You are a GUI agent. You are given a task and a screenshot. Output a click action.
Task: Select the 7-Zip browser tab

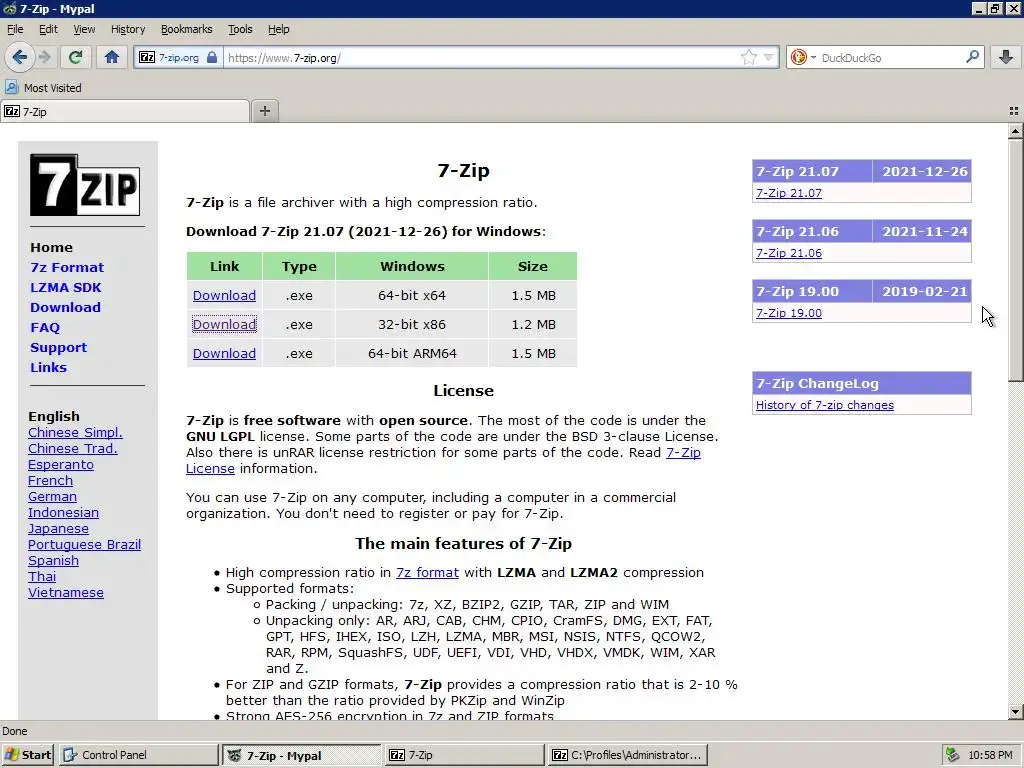[x=125, y=112]
